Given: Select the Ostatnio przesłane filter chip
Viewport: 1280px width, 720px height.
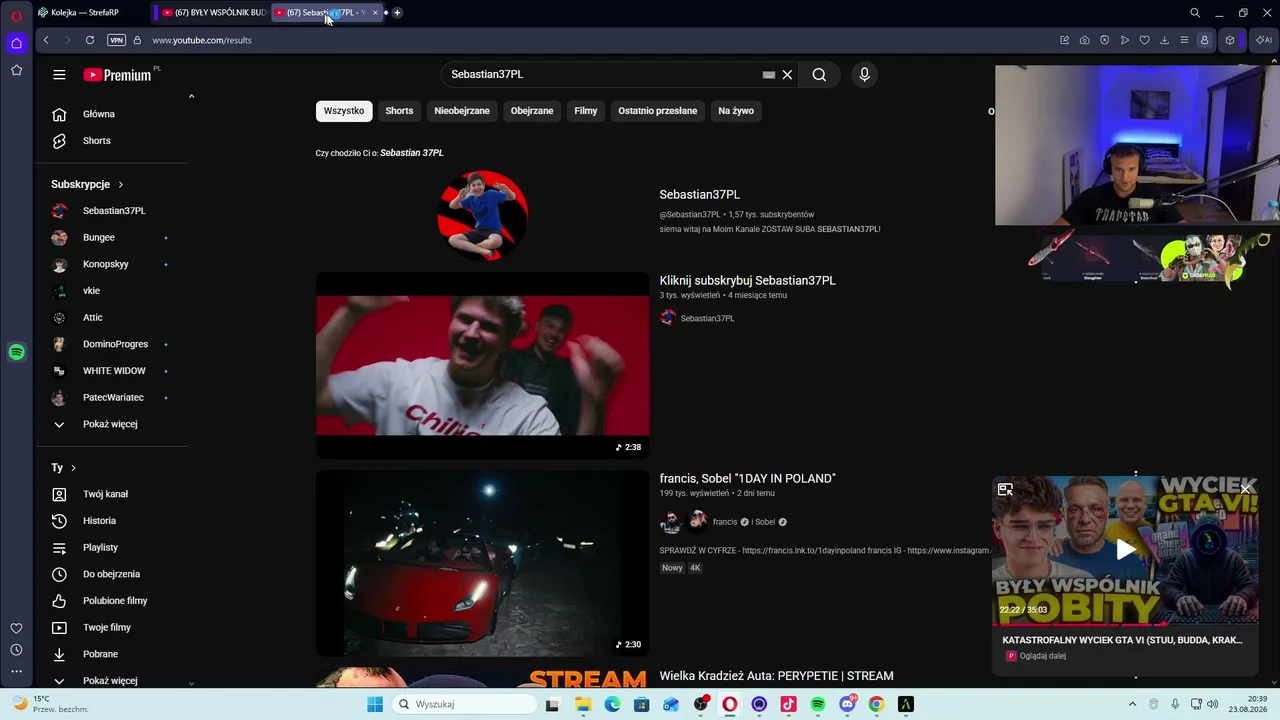Looking at the screenshot, I should [658, 111].
